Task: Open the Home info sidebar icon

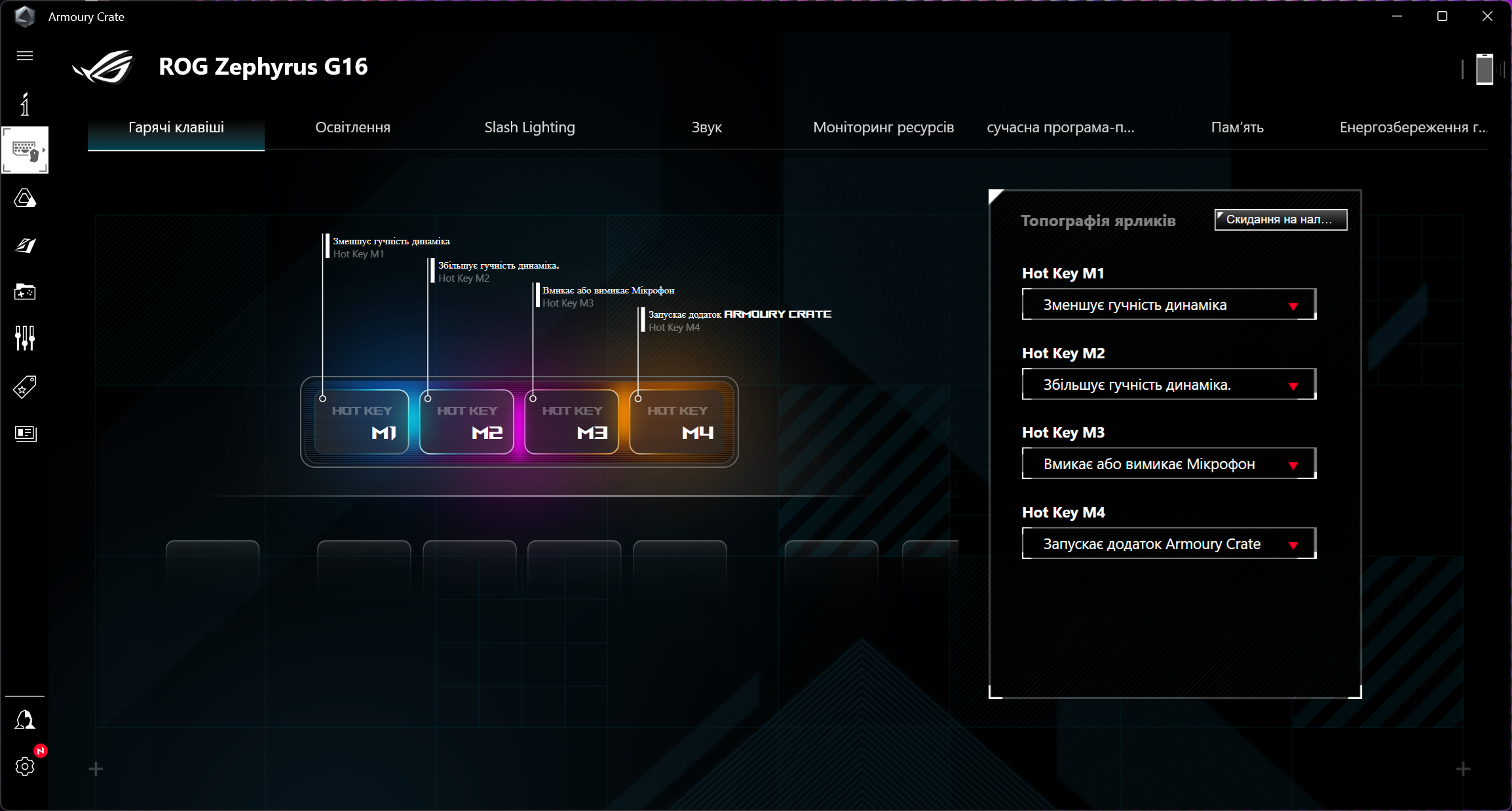Action: click(x=25, y=104)
